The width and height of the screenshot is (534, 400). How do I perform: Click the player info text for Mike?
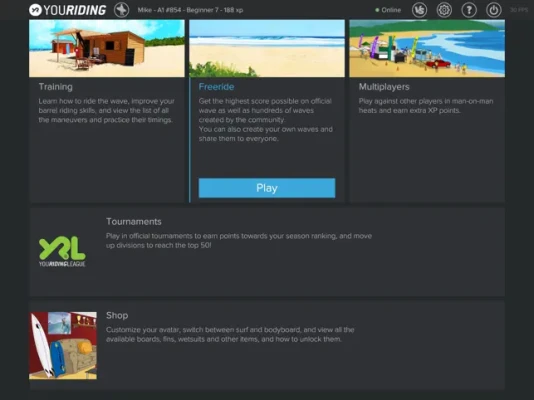click(190, 10)
